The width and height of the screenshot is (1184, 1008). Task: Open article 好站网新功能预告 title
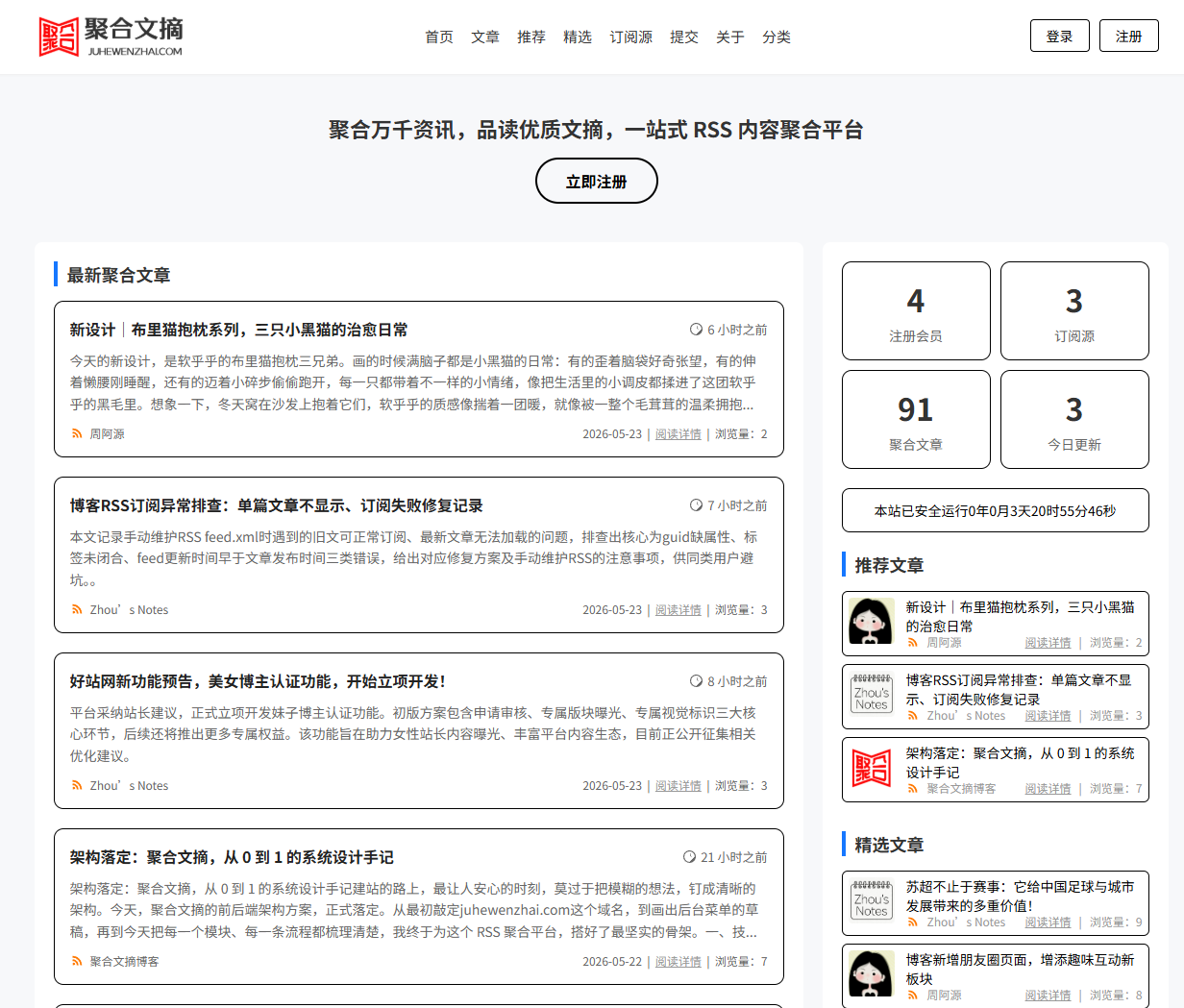pyautogui.click(x=258, y=681)
